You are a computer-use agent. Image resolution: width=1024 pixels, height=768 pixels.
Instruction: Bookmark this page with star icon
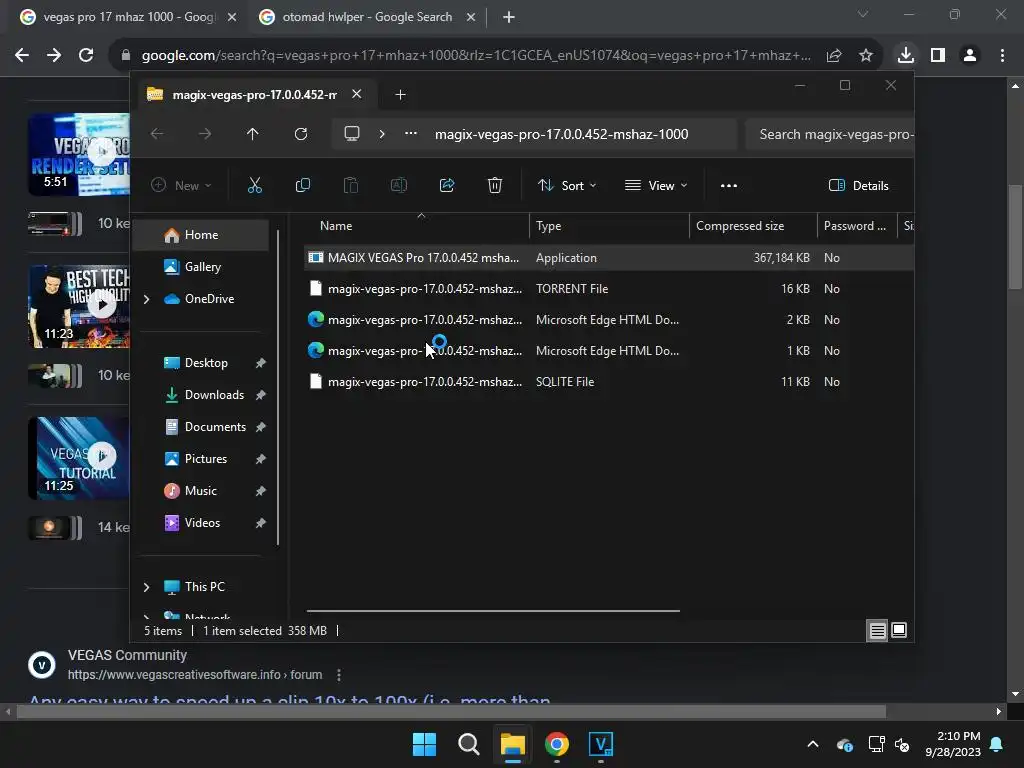click(866, 56)
